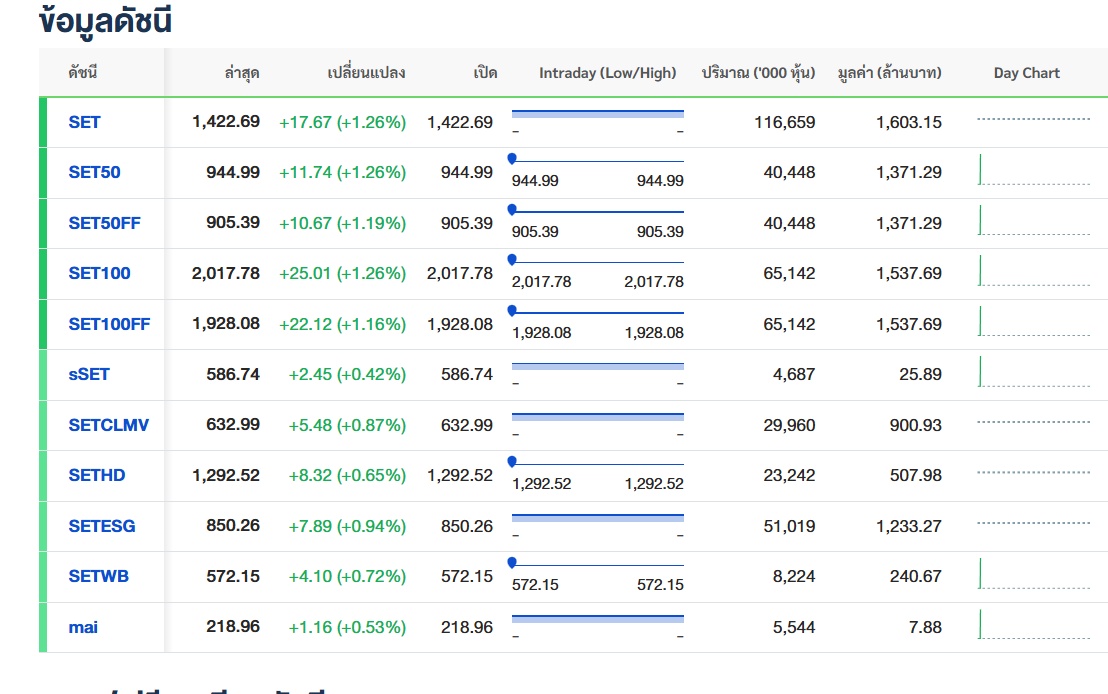Click the SETWB index link
The height and width of the screenshot is (694, 1108).
click(x=98, y=576)
